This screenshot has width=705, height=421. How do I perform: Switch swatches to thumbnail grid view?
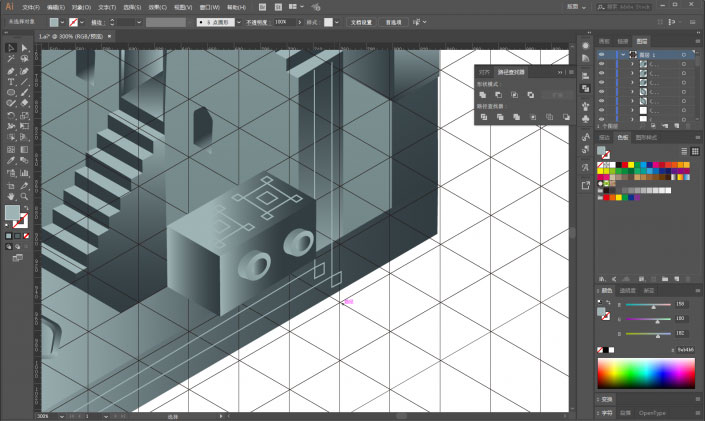point(695,151)
